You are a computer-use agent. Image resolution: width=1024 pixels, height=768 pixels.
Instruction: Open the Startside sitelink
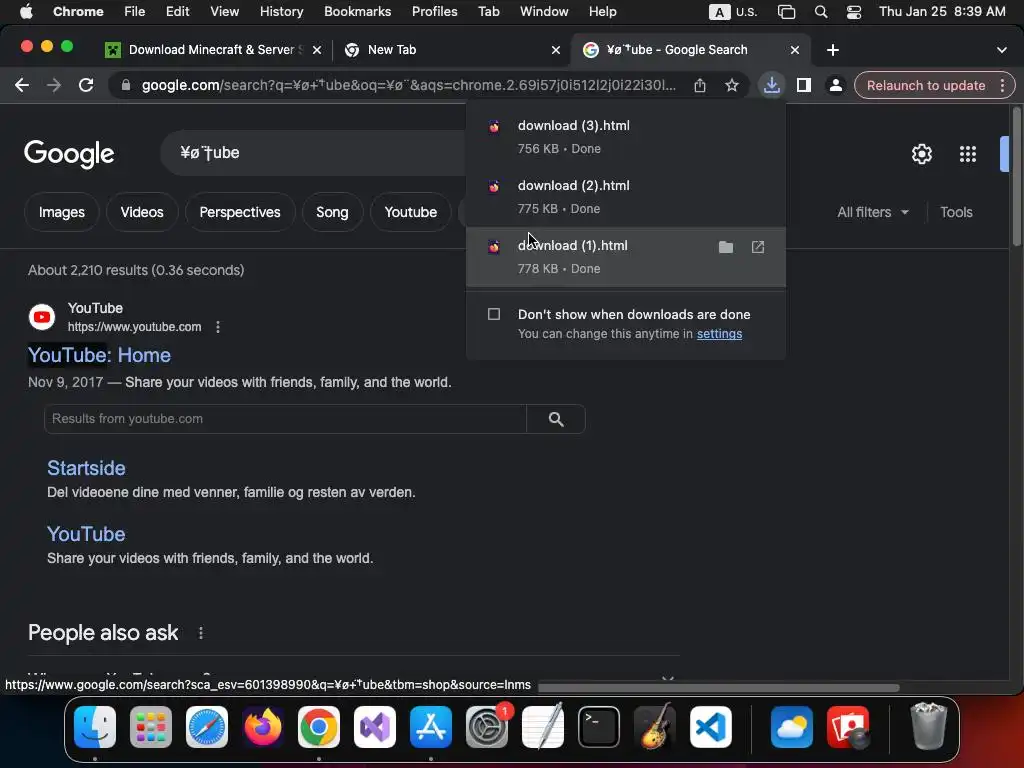[x=86, y=468]
